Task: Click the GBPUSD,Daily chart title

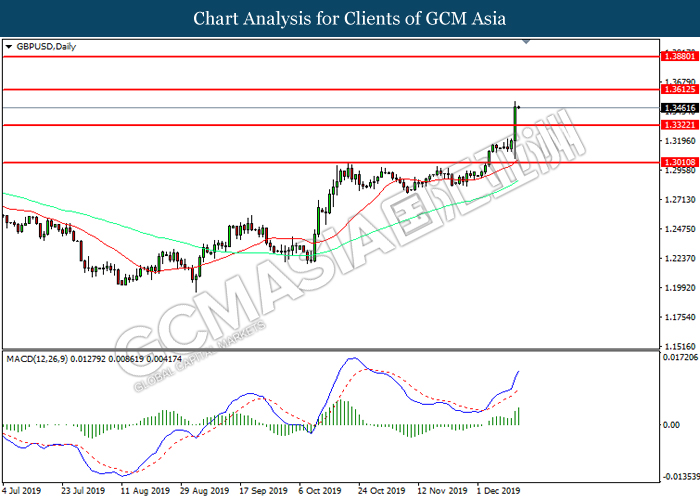Action: point(46,46)
